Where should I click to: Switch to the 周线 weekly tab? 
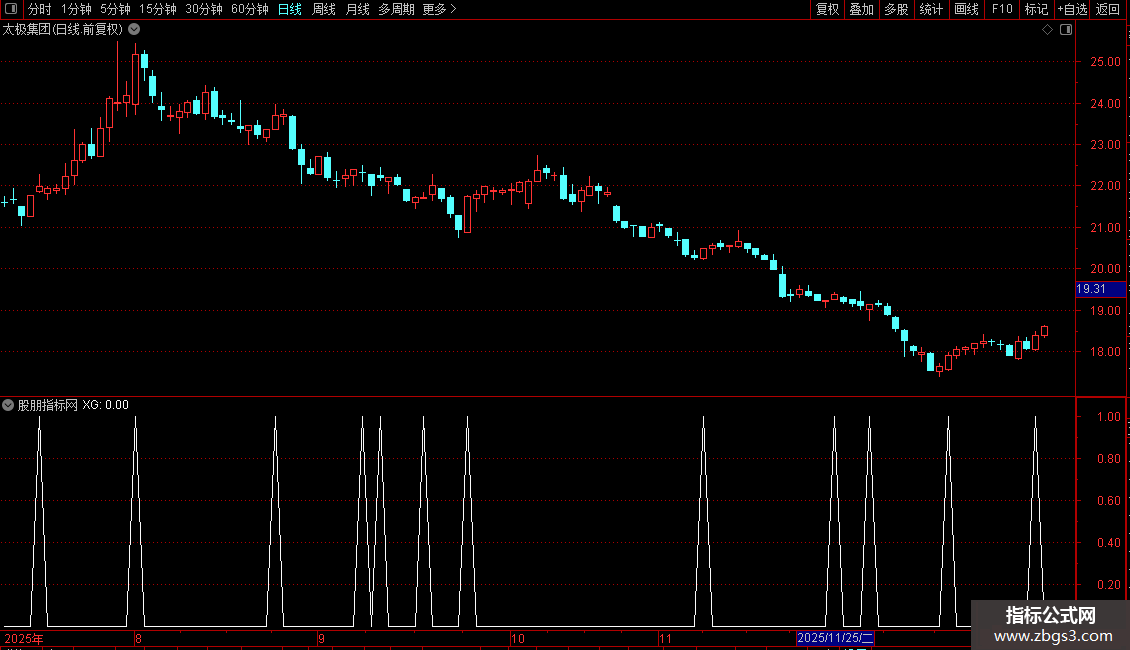click(324, 9)
